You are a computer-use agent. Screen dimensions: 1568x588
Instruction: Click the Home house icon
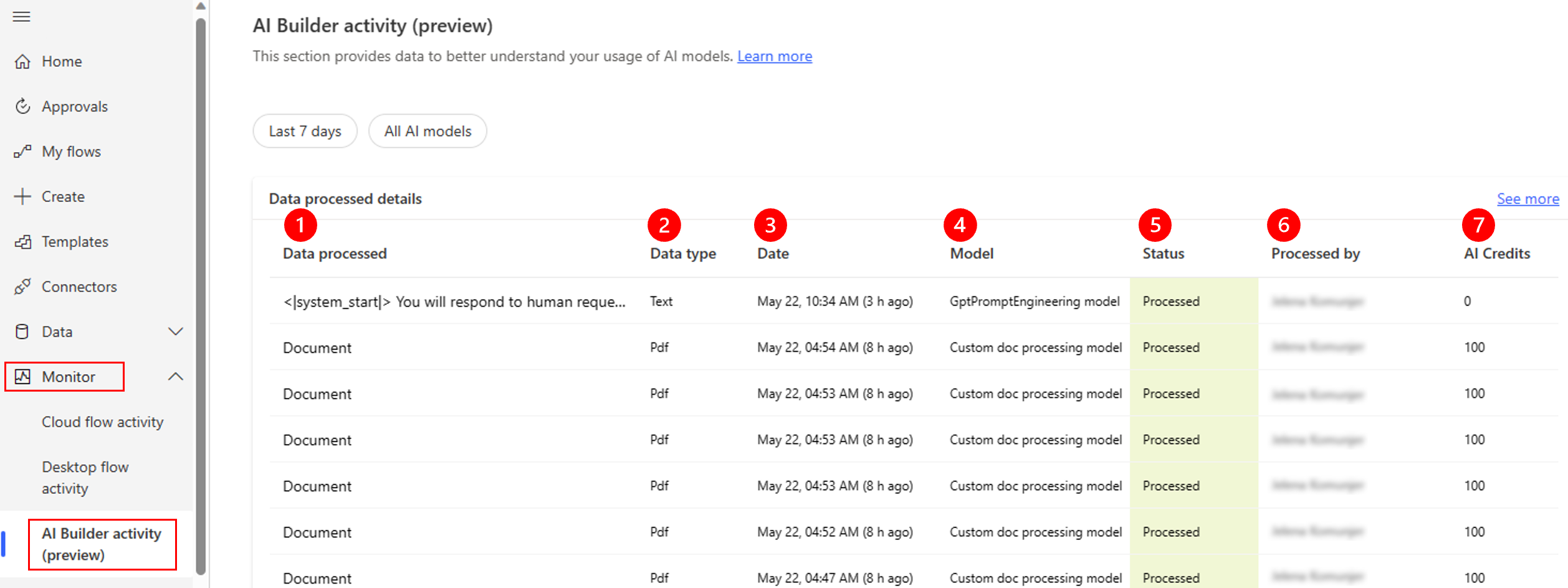point(22,62)
